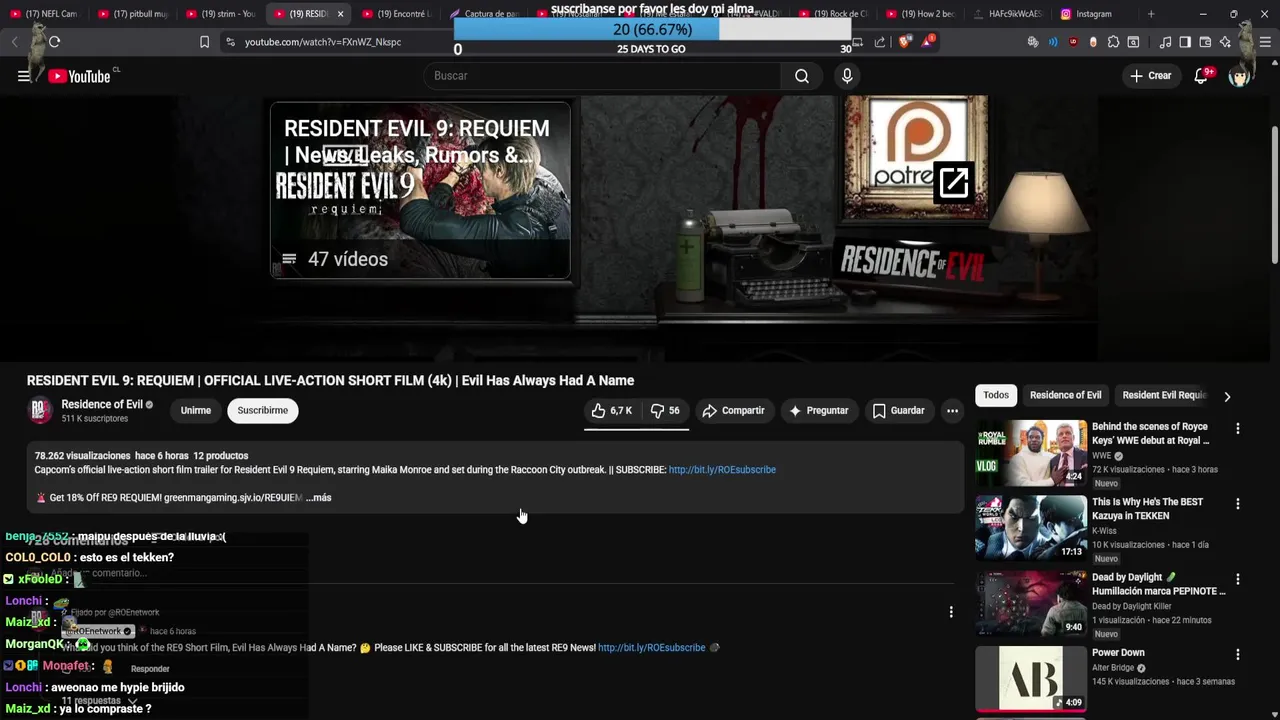This screenshot has width=1280, height=720.
Task: Open pinned comment options menu
Action: pos(951,612)
